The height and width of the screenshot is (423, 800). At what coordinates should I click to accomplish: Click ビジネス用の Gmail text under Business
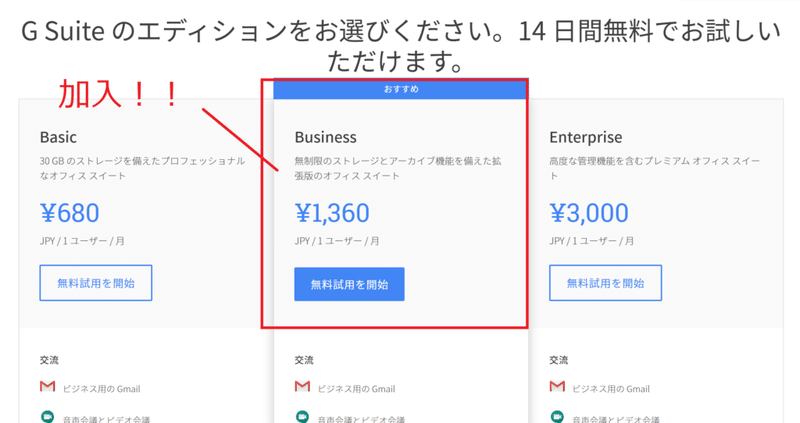[x=358, y=389]
